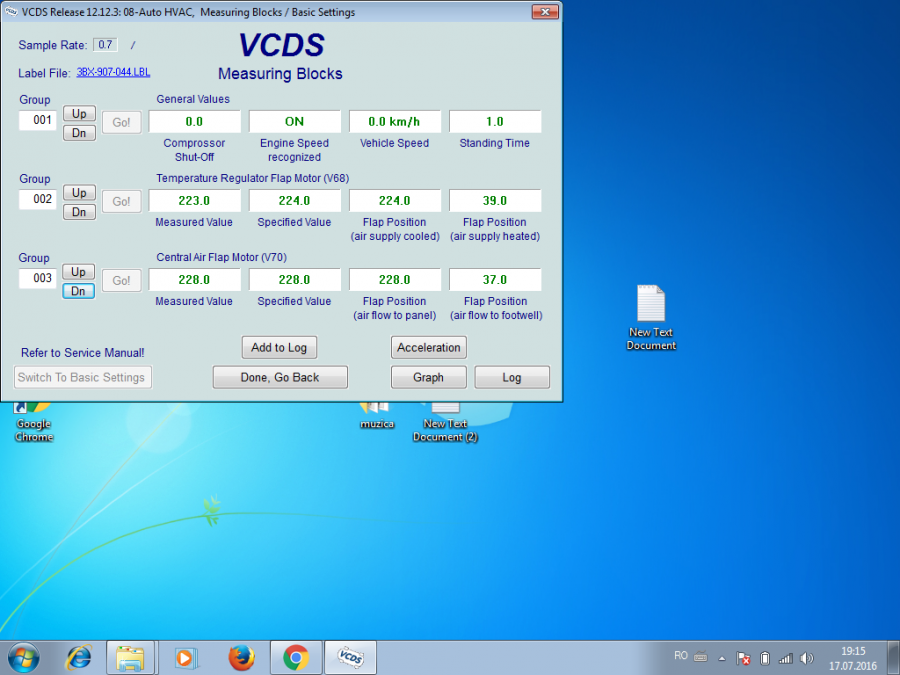Open Chrome from the taskbar
The image size is (900, 675).
click(x=295, y=657)
